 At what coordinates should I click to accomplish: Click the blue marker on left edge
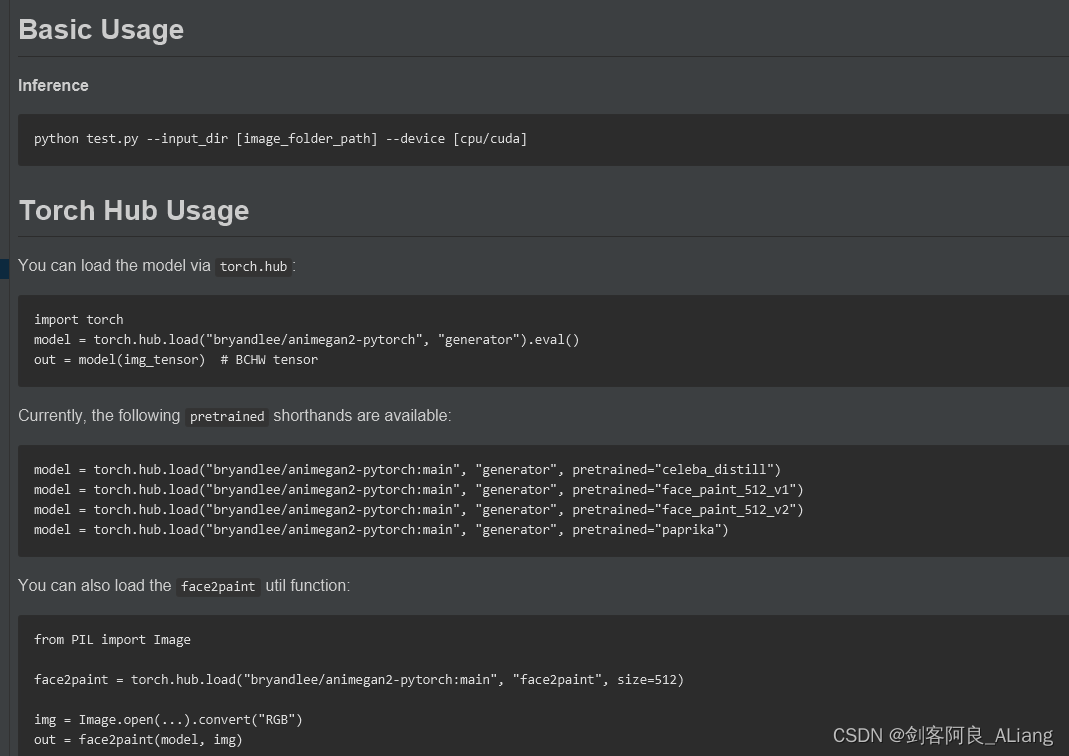click(4, 268)
